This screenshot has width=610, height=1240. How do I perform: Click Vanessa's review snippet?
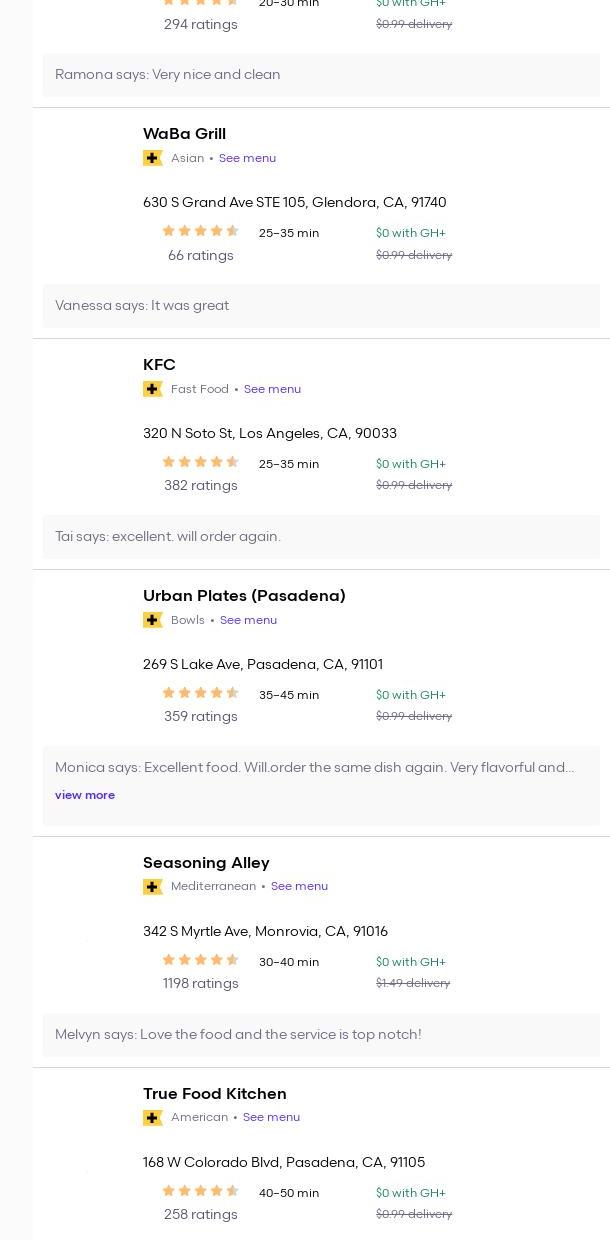tap(142, 306)
